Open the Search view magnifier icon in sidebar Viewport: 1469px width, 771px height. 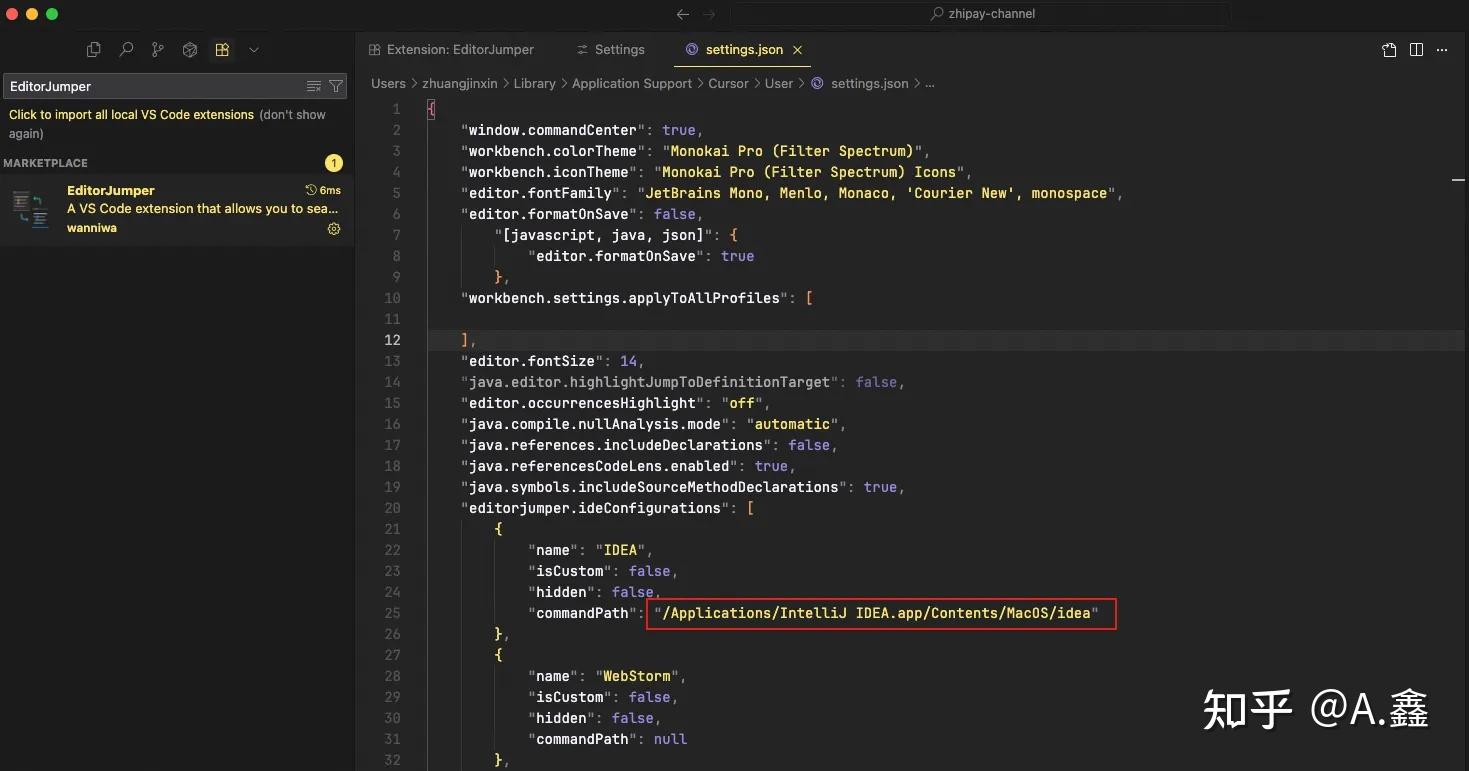click(126, 49)
